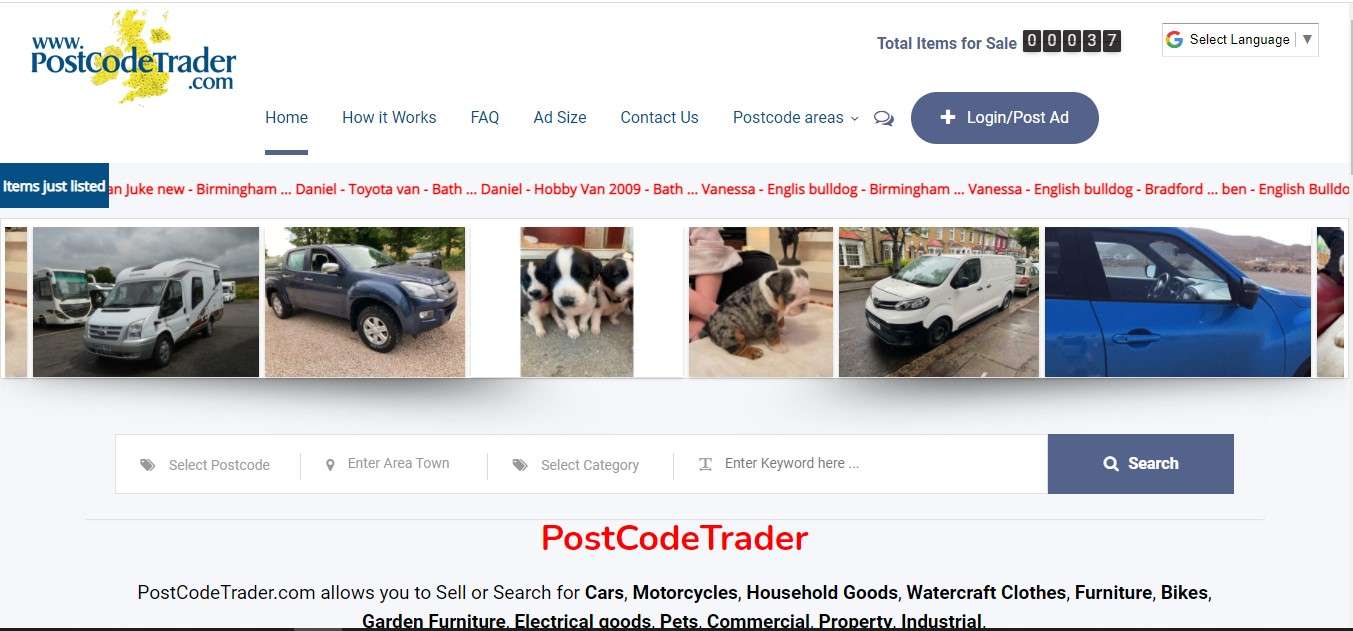1353x631 pixels.
Task: Click the location pin icon by Area Town
Action: [x=330, y=465]
